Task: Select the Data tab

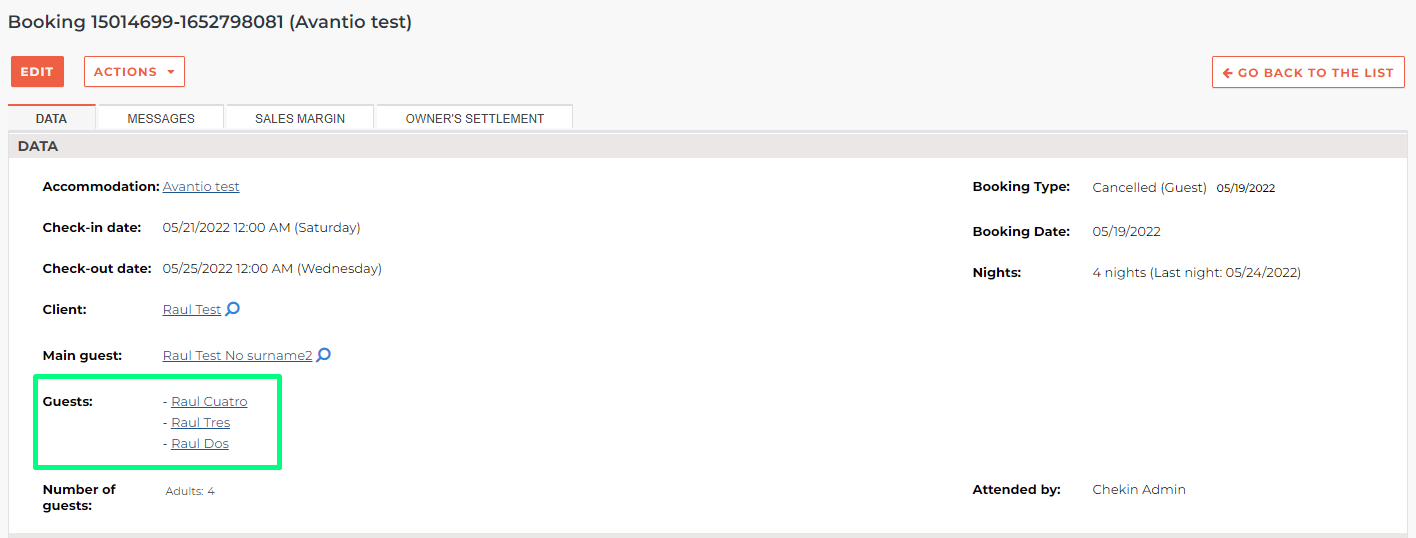Action: tap(51, 118)
